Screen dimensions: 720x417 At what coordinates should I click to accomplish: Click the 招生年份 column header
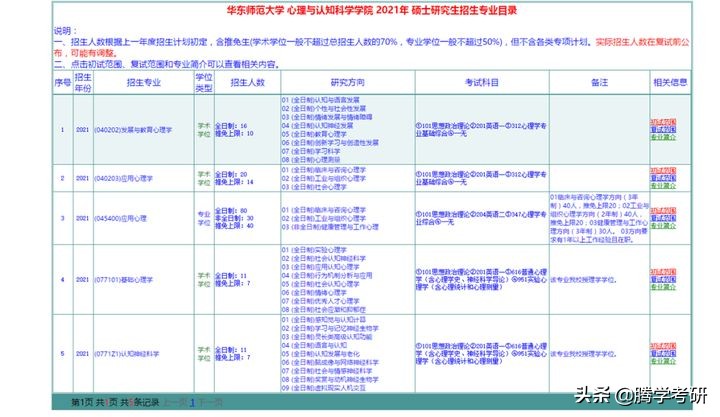tap(83, 83)
